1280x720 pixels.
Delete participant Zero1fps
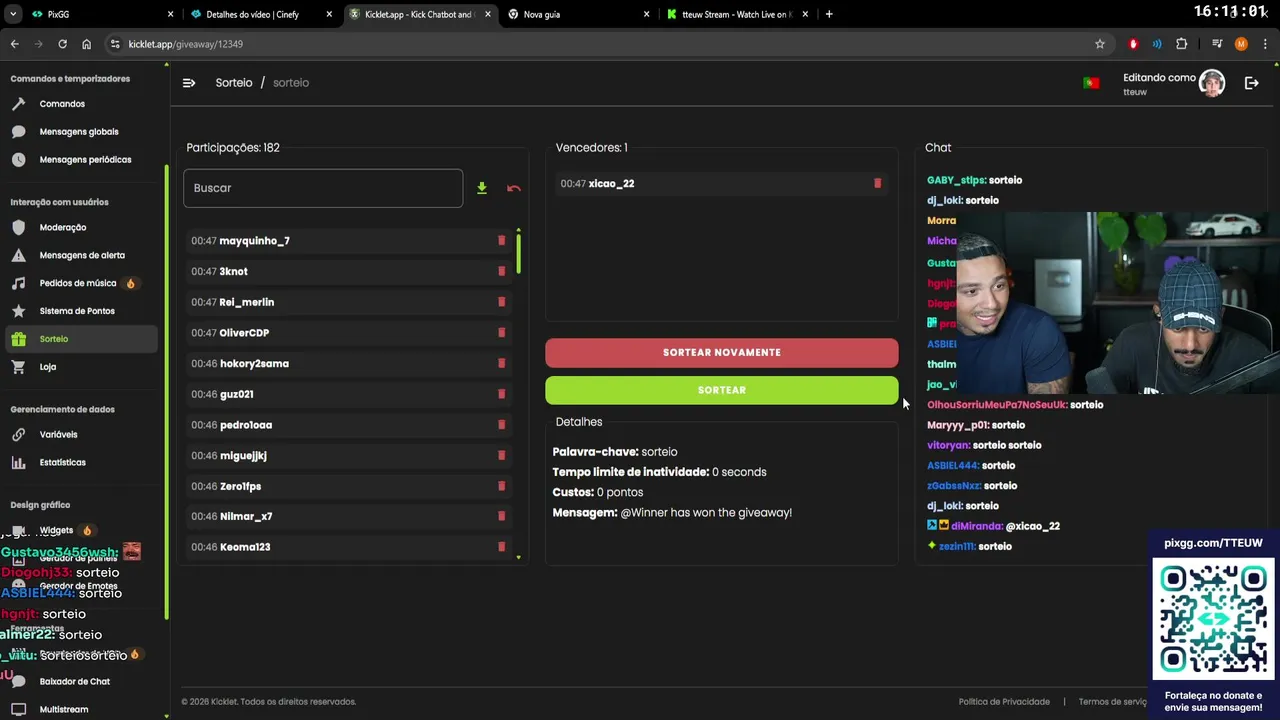click(x=502, y=486)
